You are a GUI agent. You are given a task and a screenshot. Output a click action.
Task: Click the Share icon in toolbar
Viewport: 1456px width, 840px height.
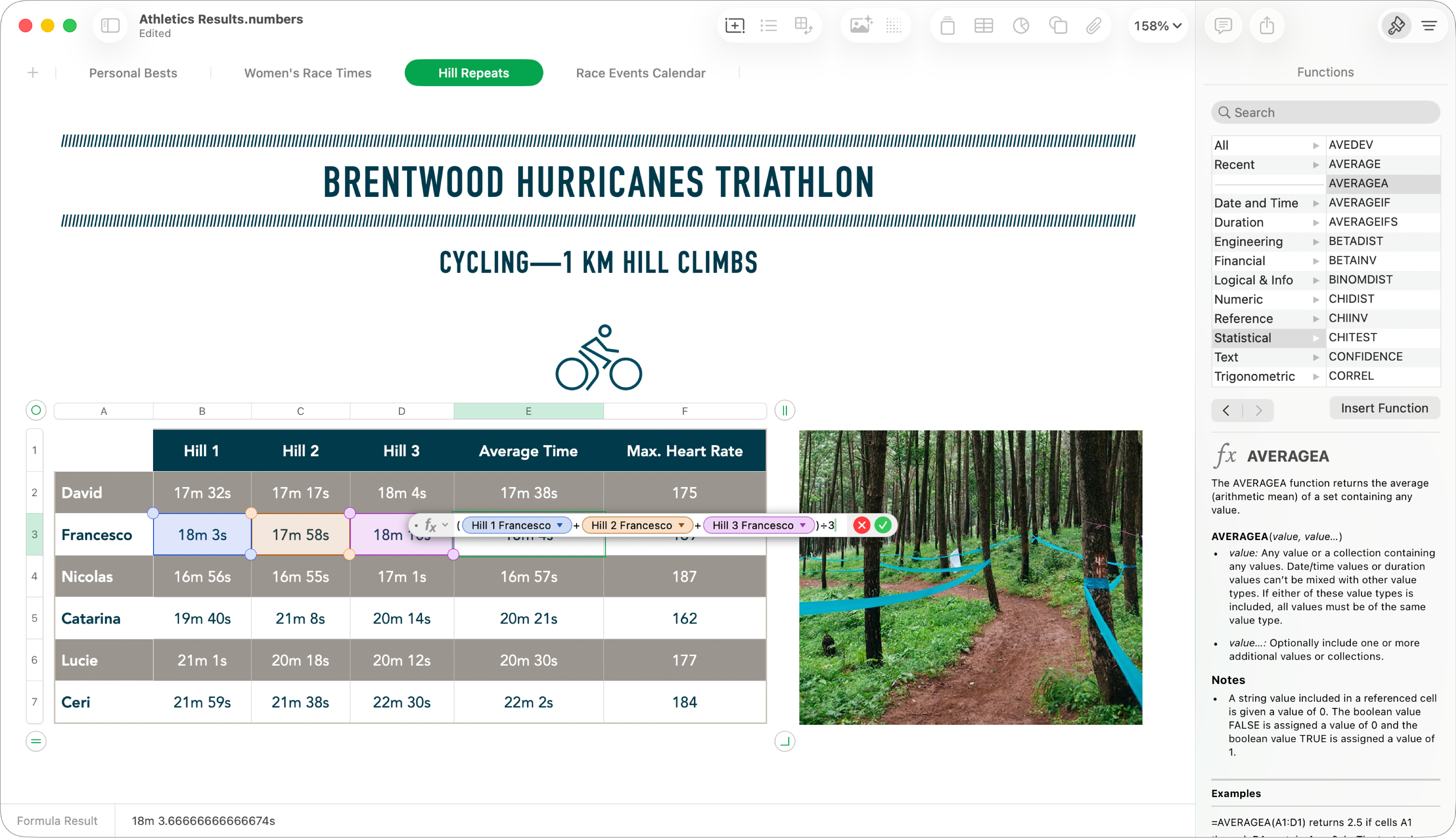click(1266, 25)
